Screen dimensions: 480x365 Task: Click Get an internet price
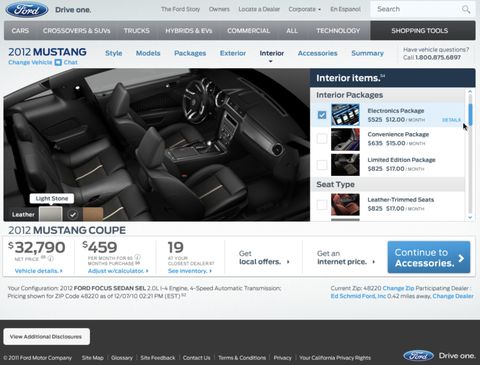(x=346, y=258)
